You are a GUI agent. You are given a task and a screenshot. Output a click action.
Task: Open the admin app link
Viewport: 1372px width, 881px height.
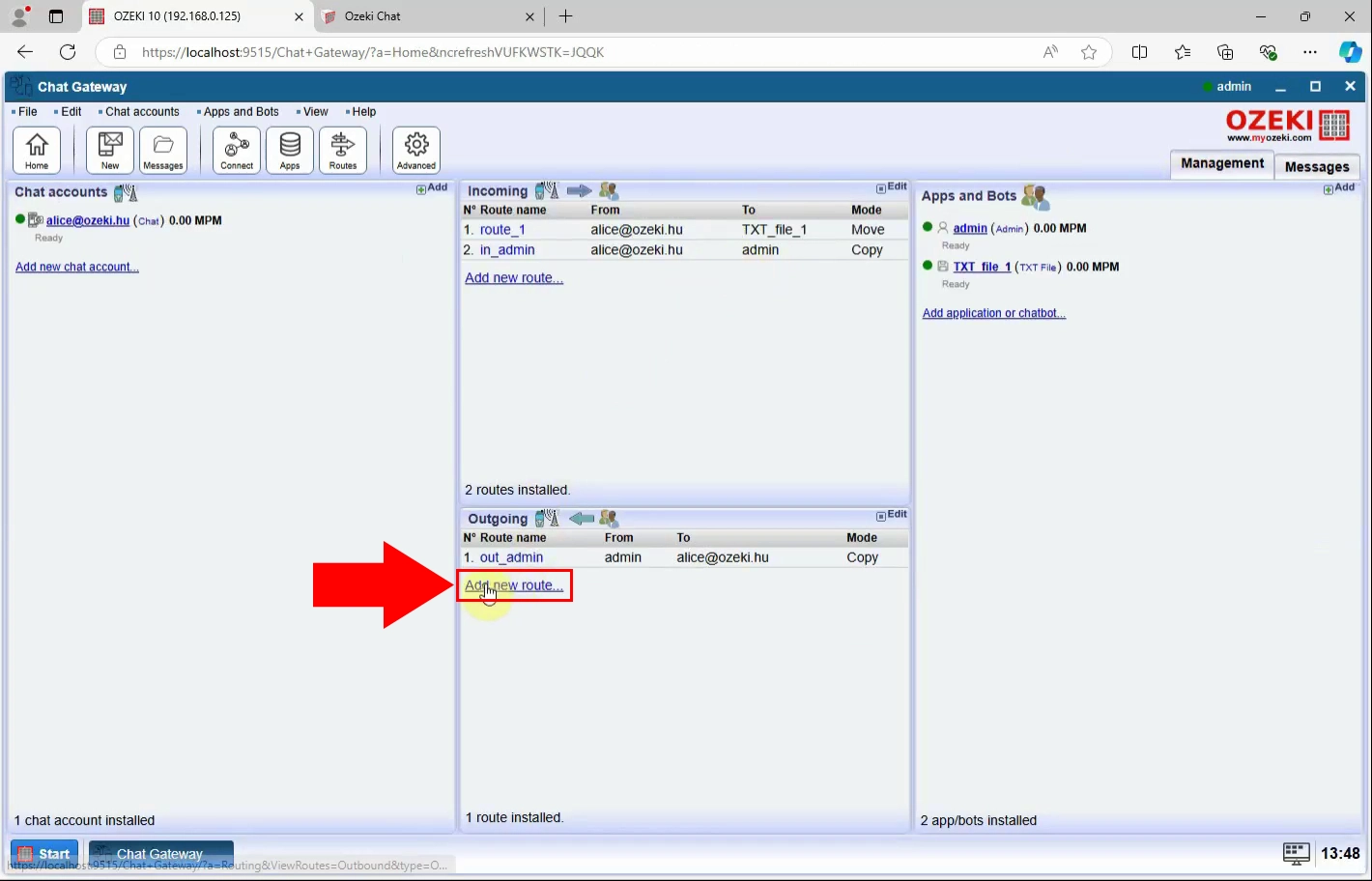970,229
